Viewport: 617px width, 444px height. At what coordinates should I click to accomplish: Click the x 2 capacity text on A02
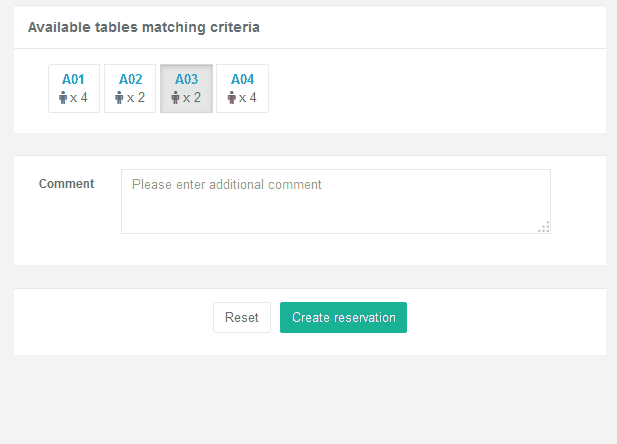point(136,98)
